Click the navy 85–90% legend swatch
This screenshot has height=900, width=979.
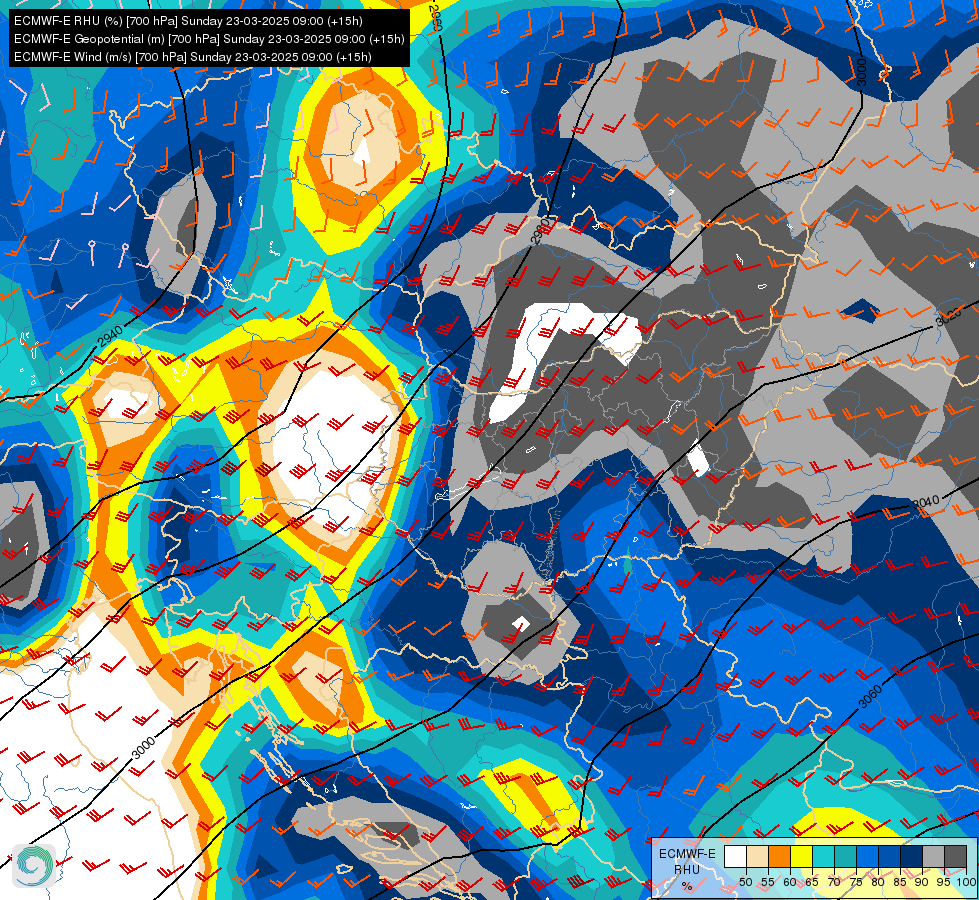[912, 856]
